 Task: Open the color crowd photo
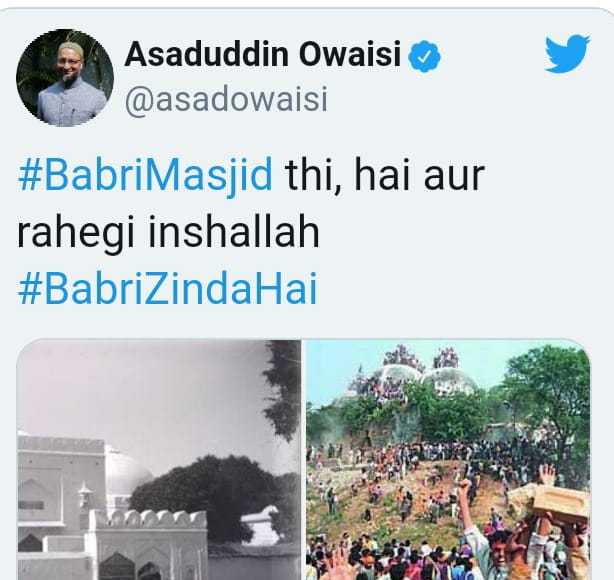click(x=448, y=460)
